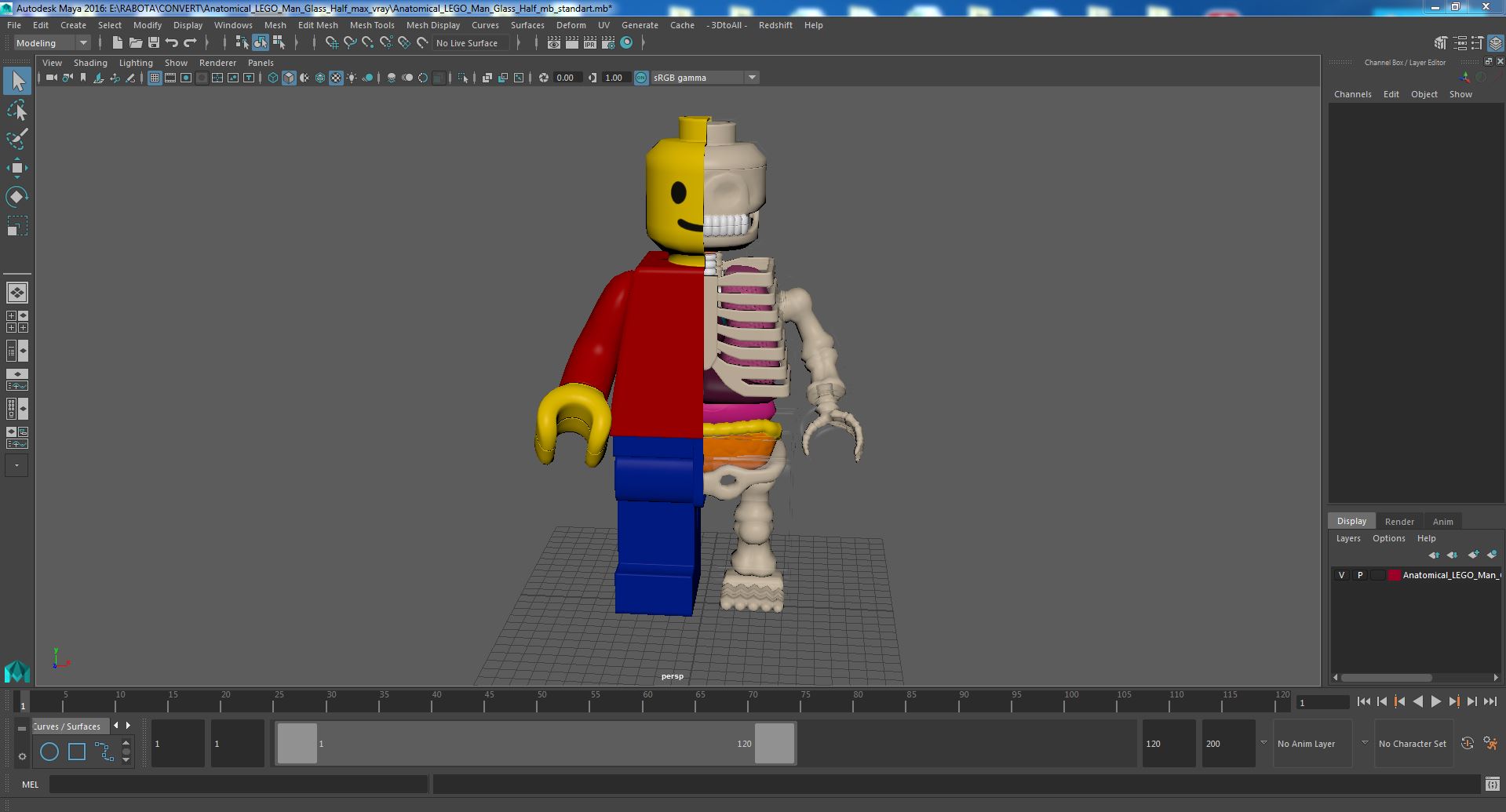Image resolution: width=1506 pixels, height=812 pixels.
Task: Open the Edit Mesh menu
Action: (318, 25)
